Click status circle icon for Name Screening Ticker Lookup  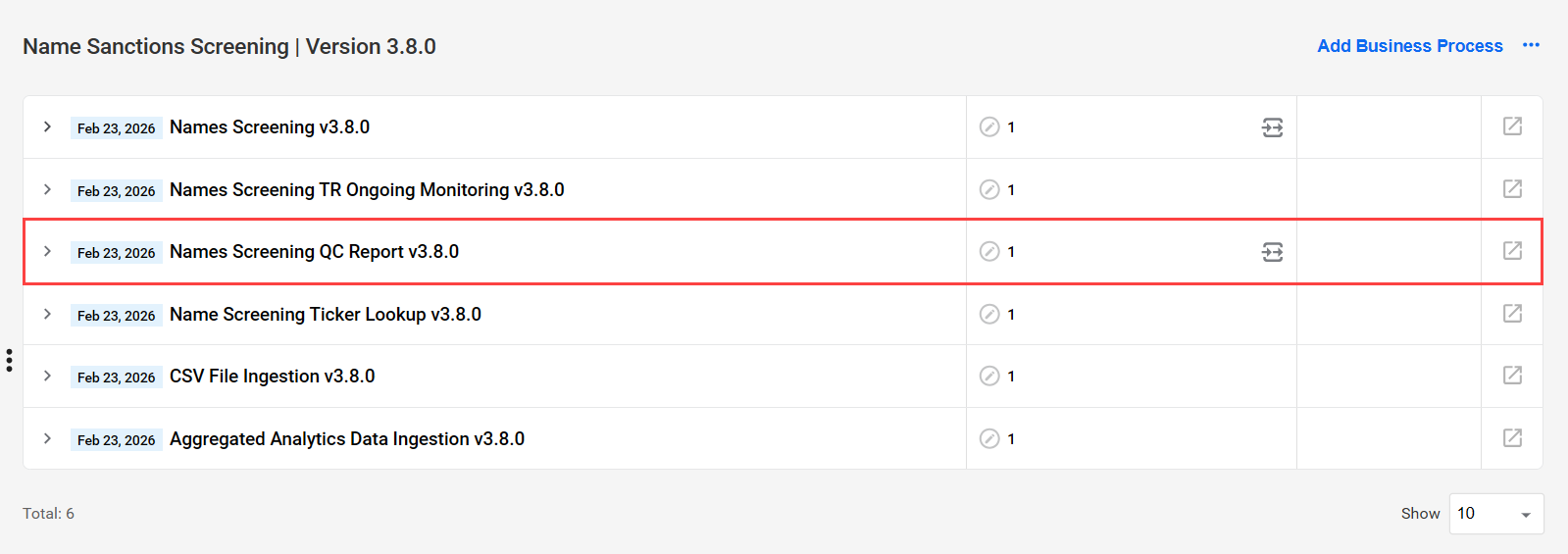click(x=989, y=314)
